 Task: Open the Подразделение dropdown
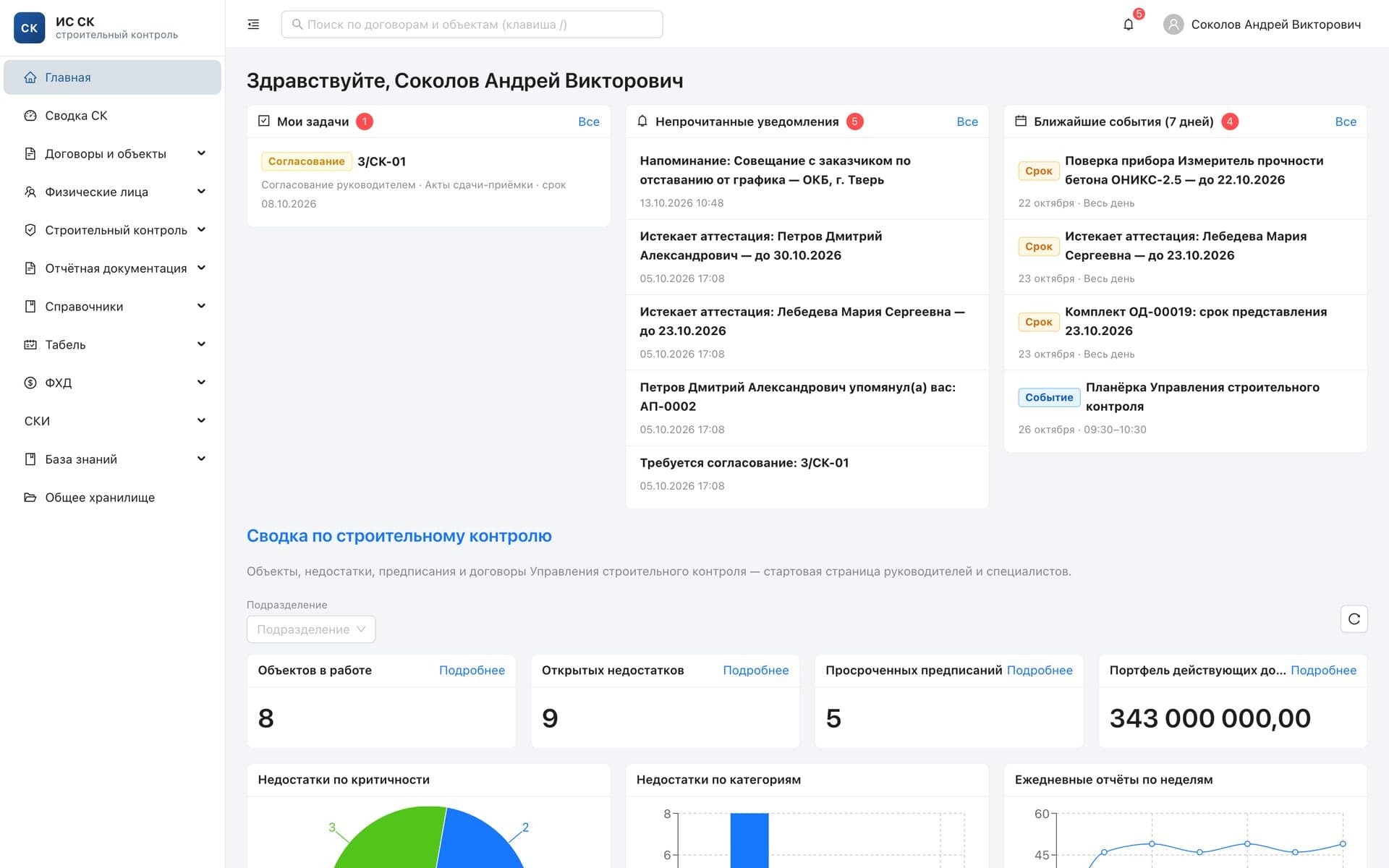311,629
